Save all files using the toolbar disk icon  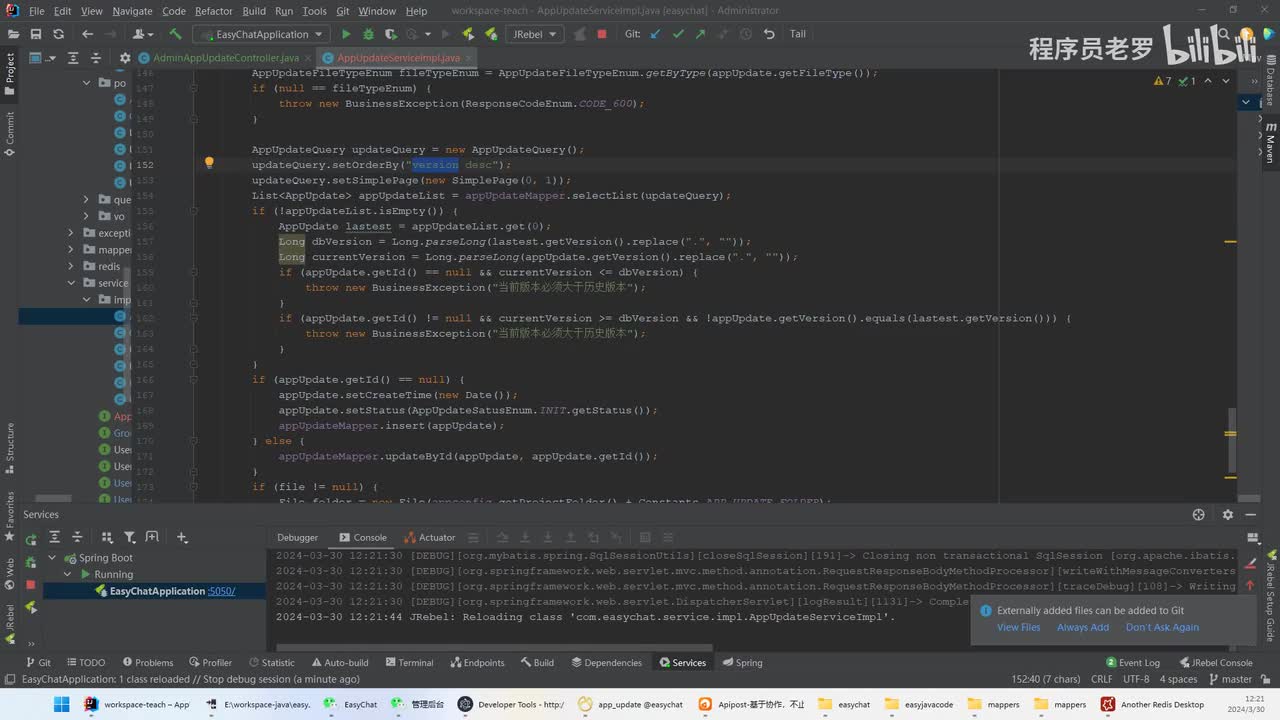[36, 34]
